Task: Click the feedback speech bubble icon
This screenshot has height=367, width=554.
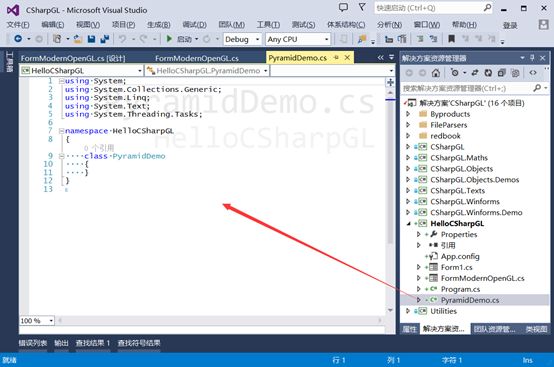Action: click(x=343, y=7)
